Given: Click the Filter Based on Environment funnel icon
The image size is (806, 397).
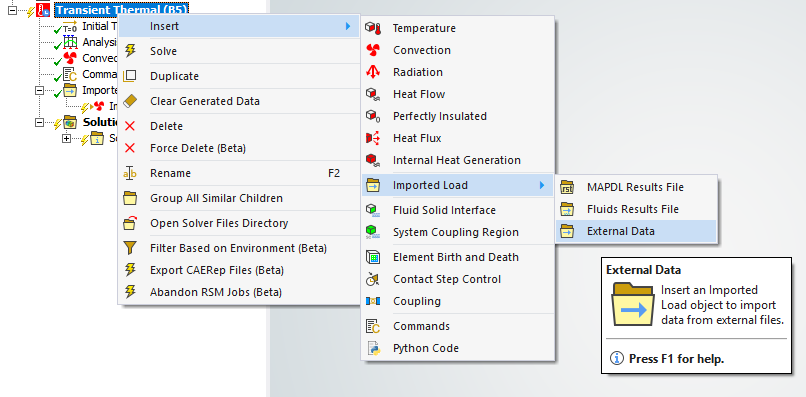Looking at the screenshot, I should tap(130, 248).
